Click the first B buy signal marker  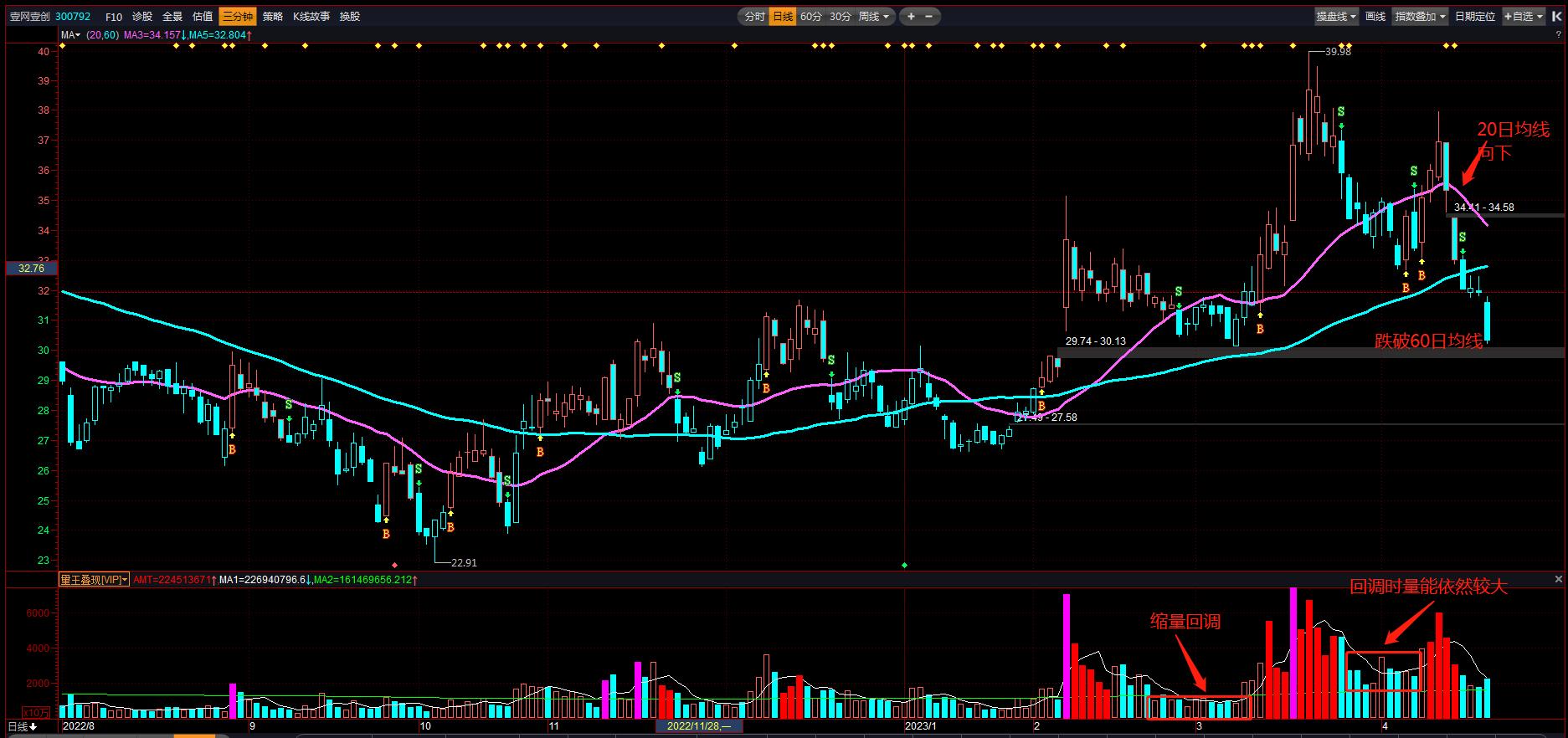point(232,449)
